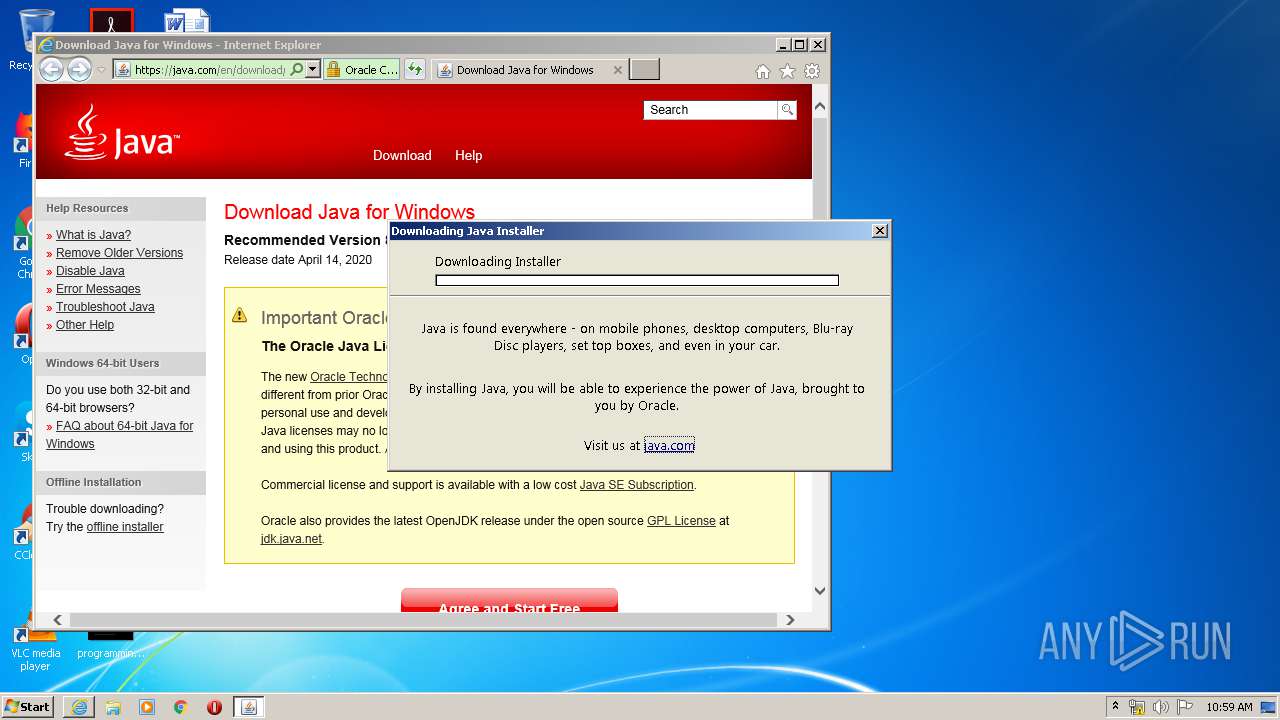
Task: Select the Download Java for Windows tab
Action: coord(524,70)
